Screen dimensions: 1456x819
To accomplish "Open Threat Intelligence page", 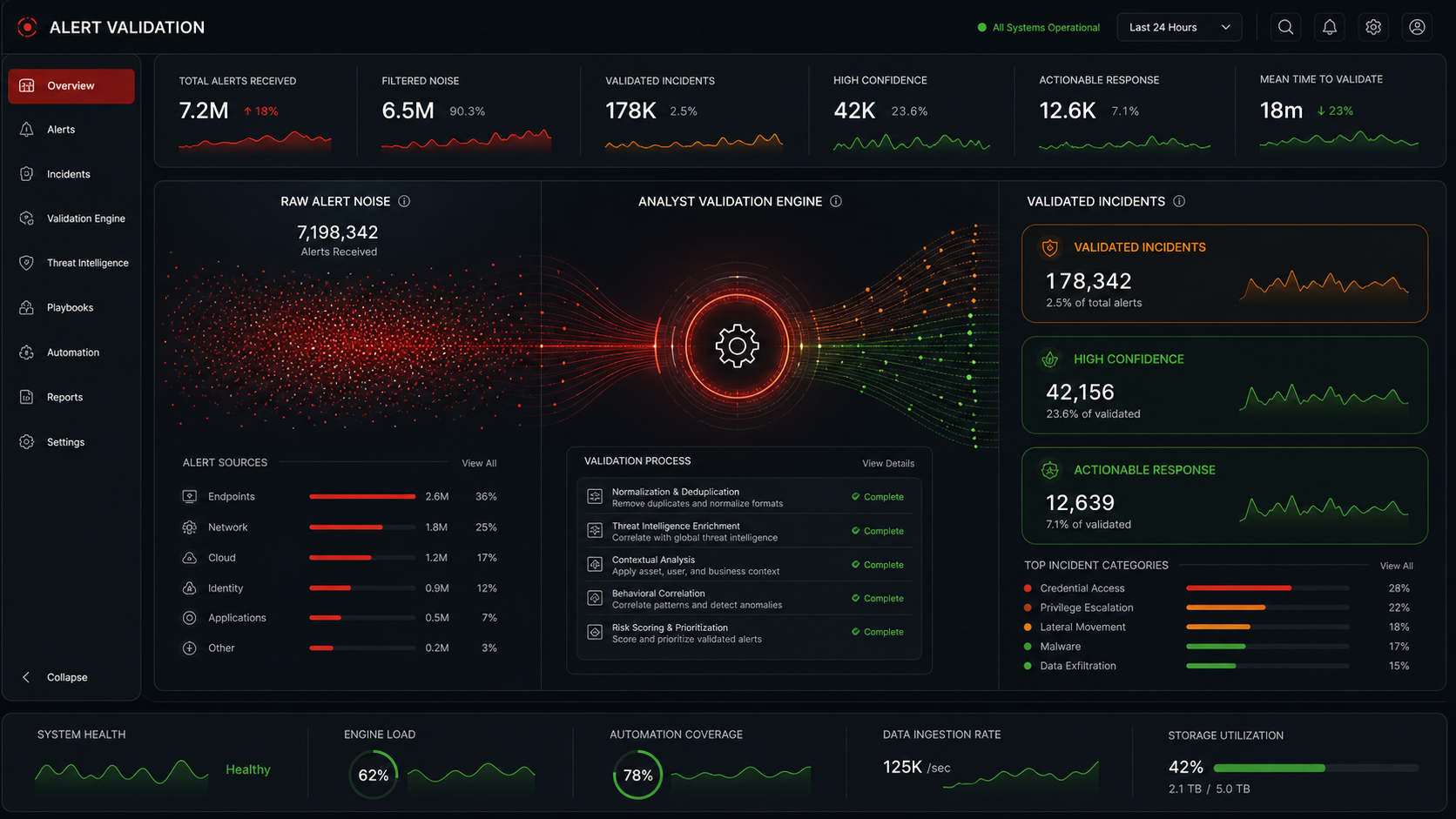I will pyautogui.click(x=71, y=263).
